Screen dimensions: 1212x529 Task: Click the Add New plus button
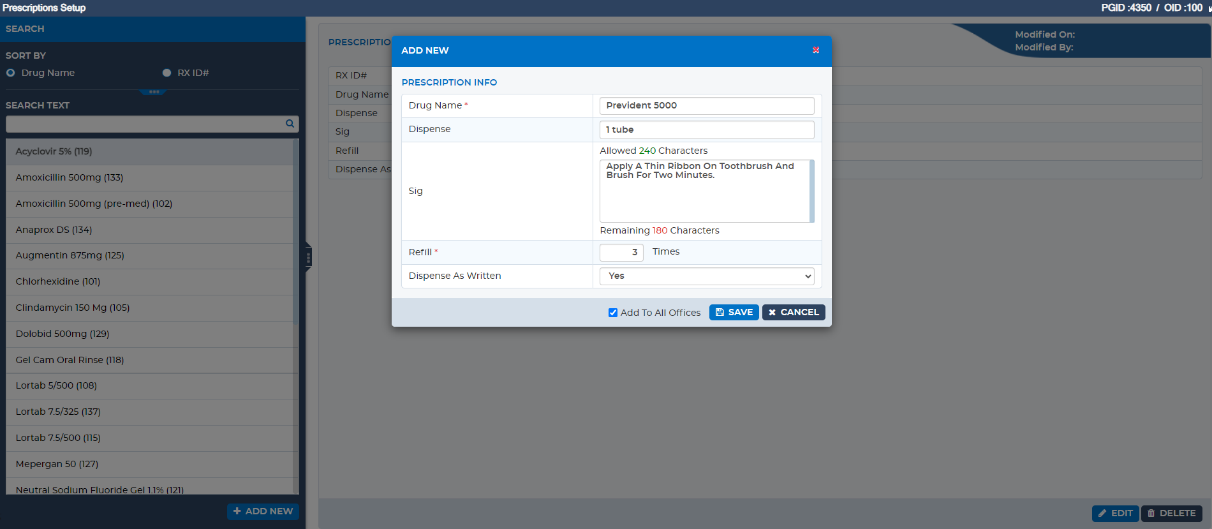(x=263, y=511)
